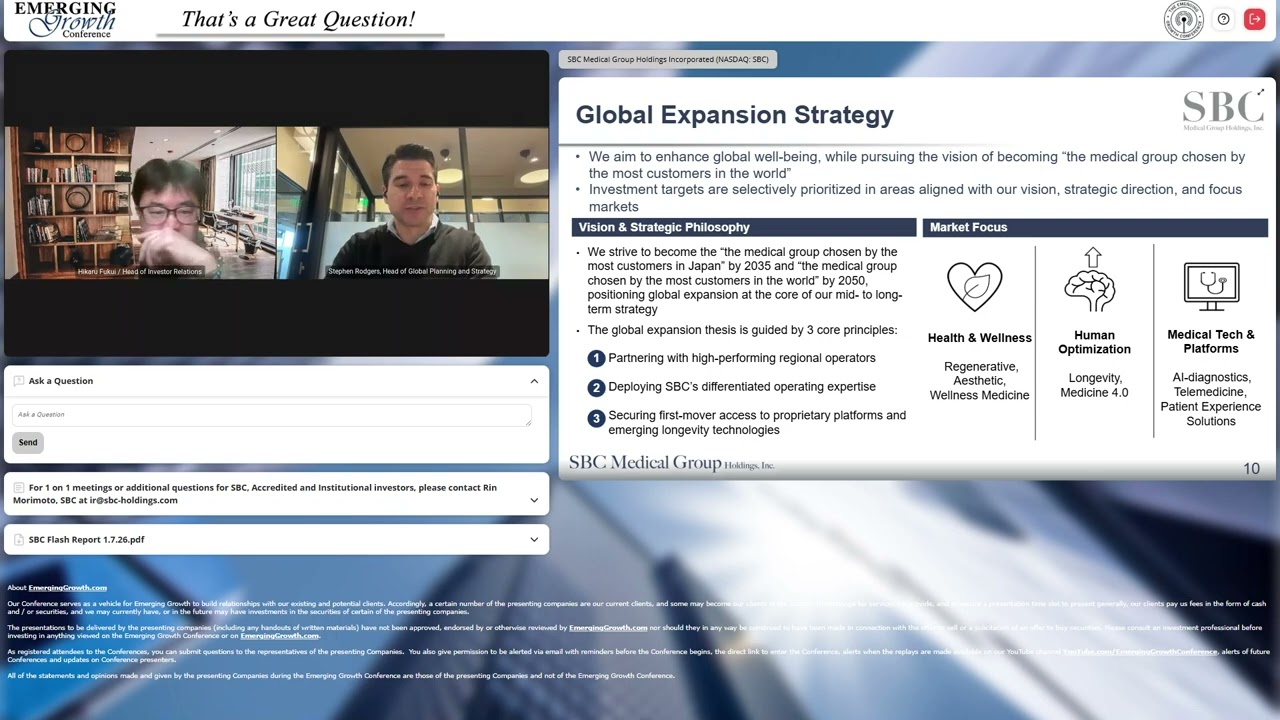The image size is (1280, 720).
Task: Click the slide page number 10
Action: (1251, 469)
